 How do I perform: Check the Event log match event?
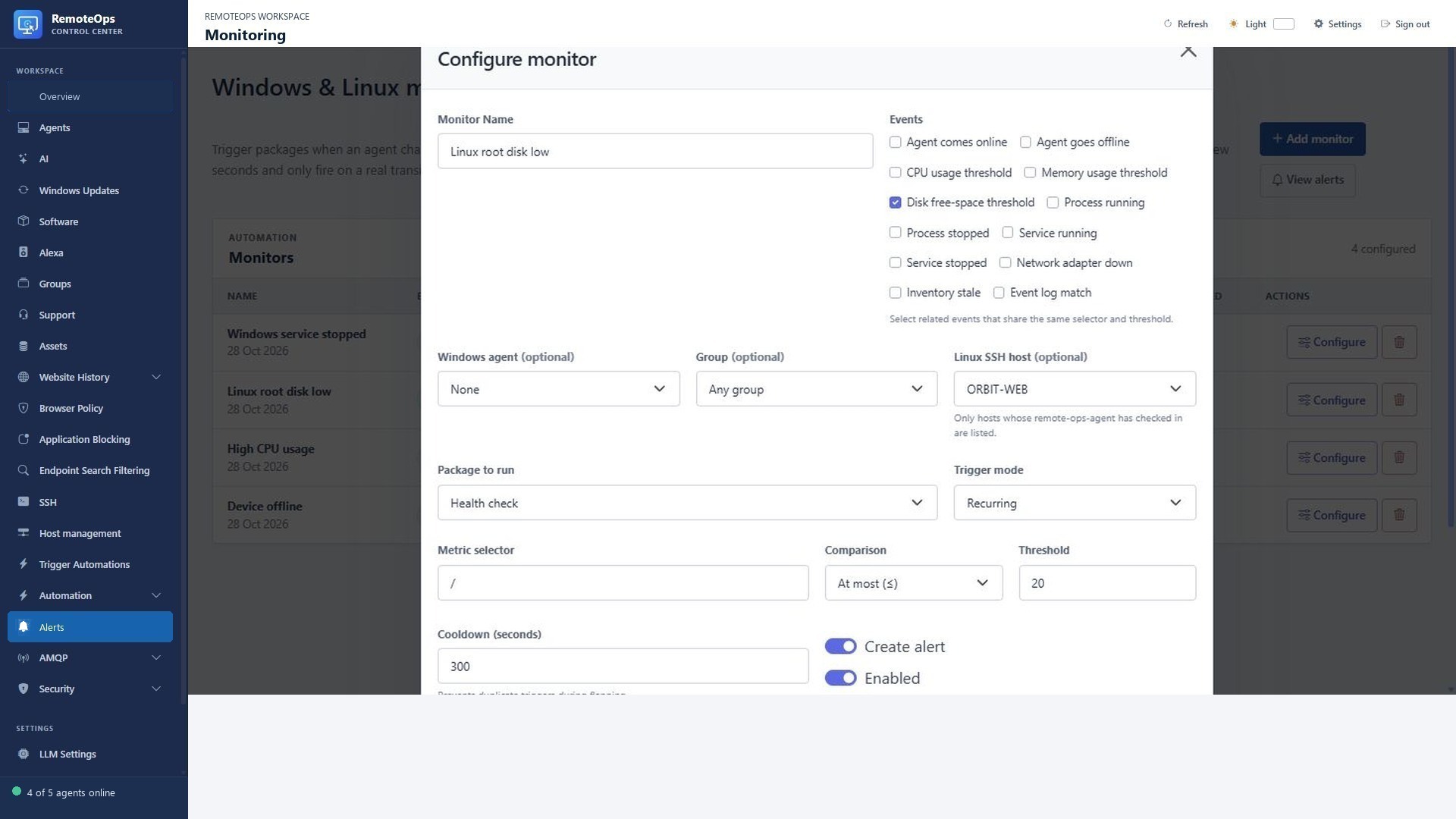point(999,293)
